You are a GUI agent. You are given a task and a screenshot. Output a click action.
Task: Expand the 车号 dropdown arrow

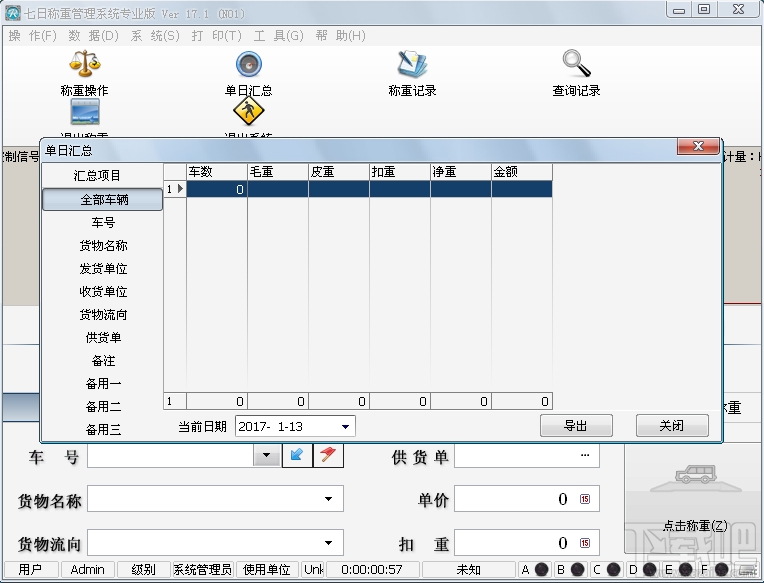[267, 455]
